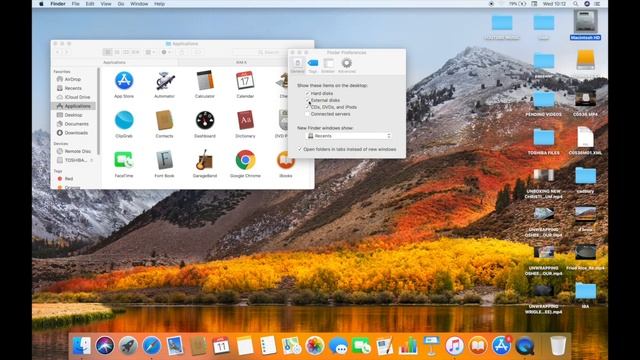Open the FaceTime app in Applications window
Image resolution: width=640 pixels, height=360 pixels.
point(124,160)
